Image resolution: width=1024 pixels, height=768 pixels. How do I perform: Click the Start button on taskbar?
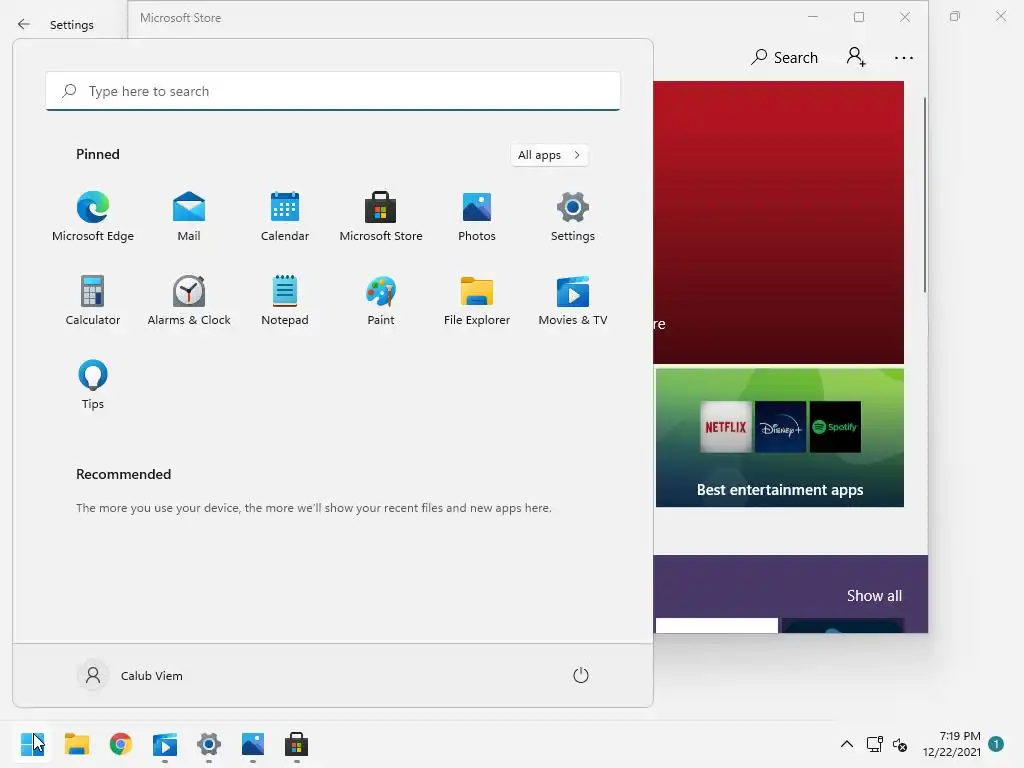click(x=32, y=744)
